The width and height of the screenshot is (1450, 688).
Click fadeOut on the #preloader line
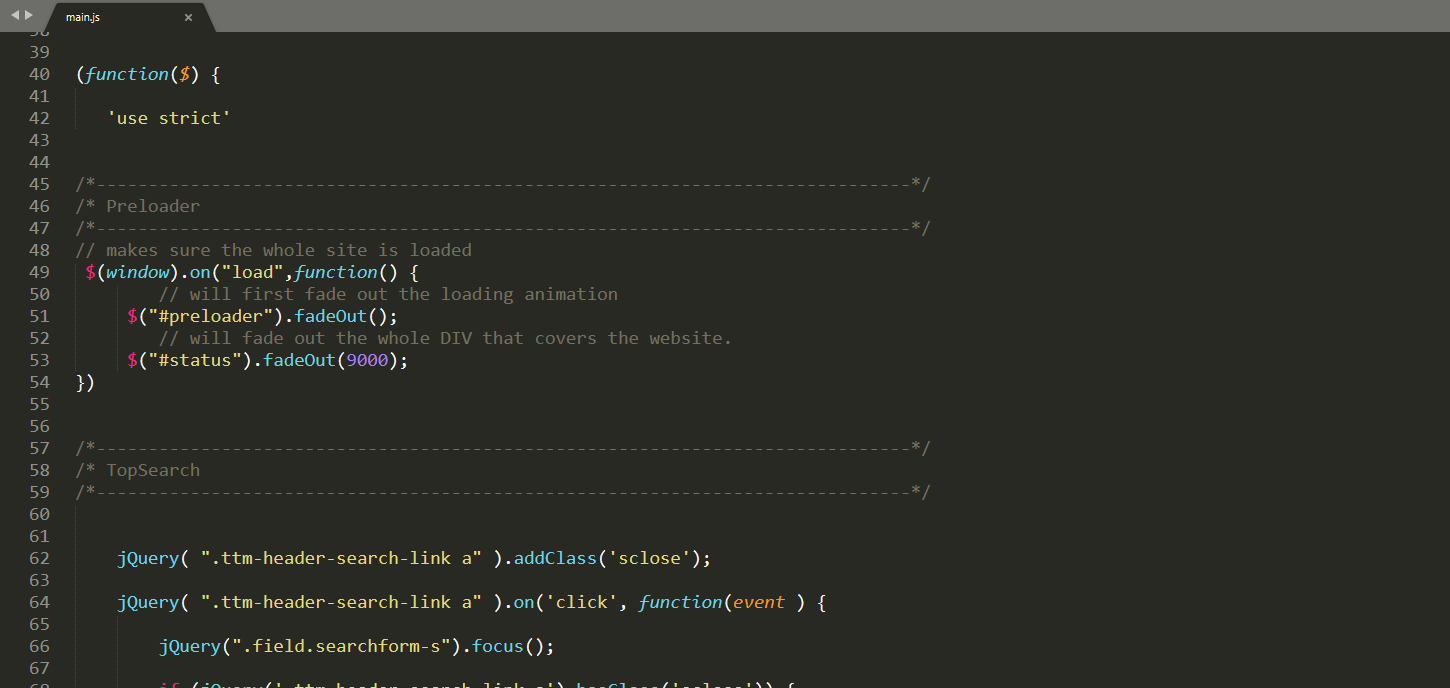click(331, 316)
